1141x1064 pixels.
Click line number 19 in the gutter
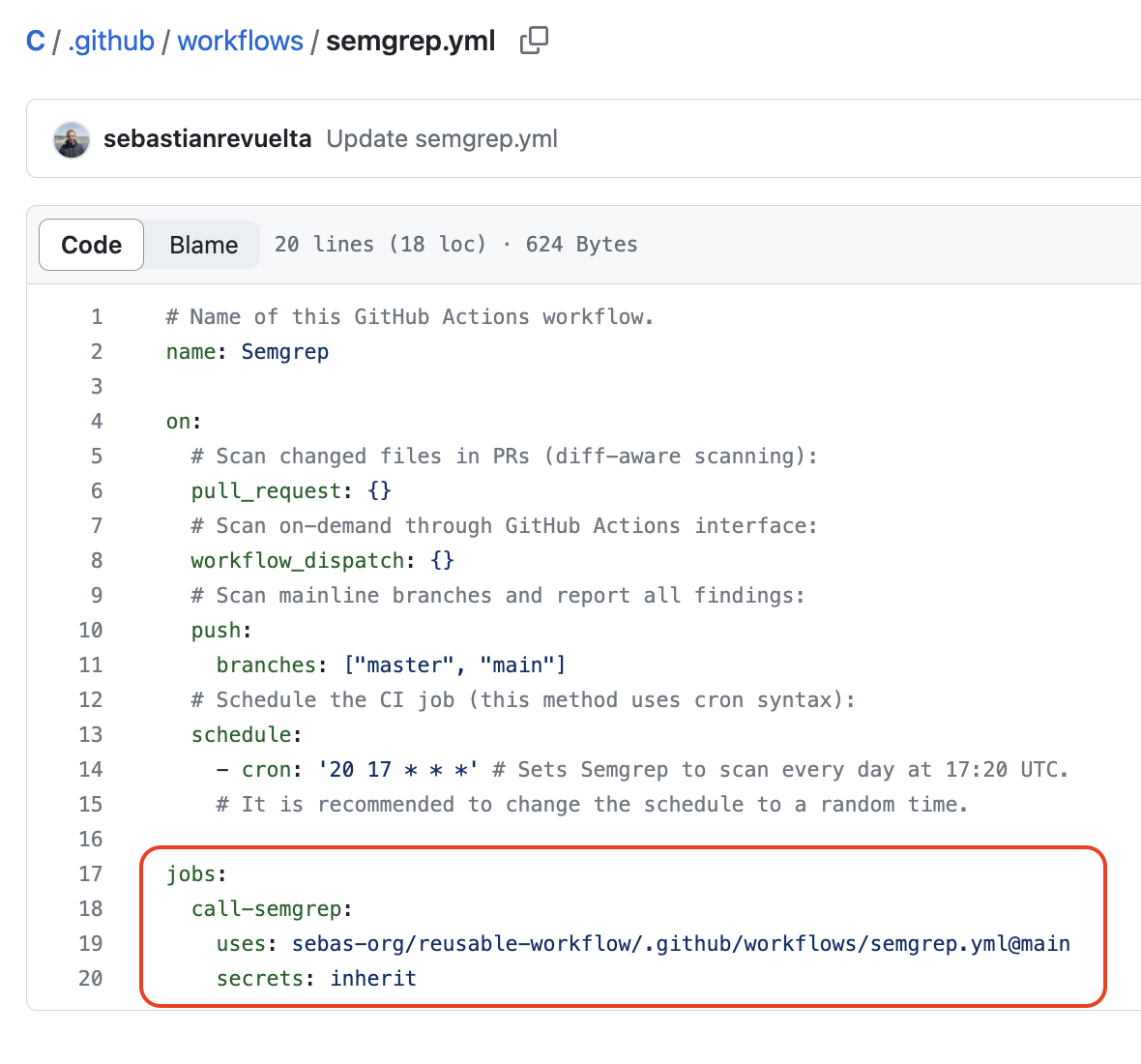click(x=91, y=944)
